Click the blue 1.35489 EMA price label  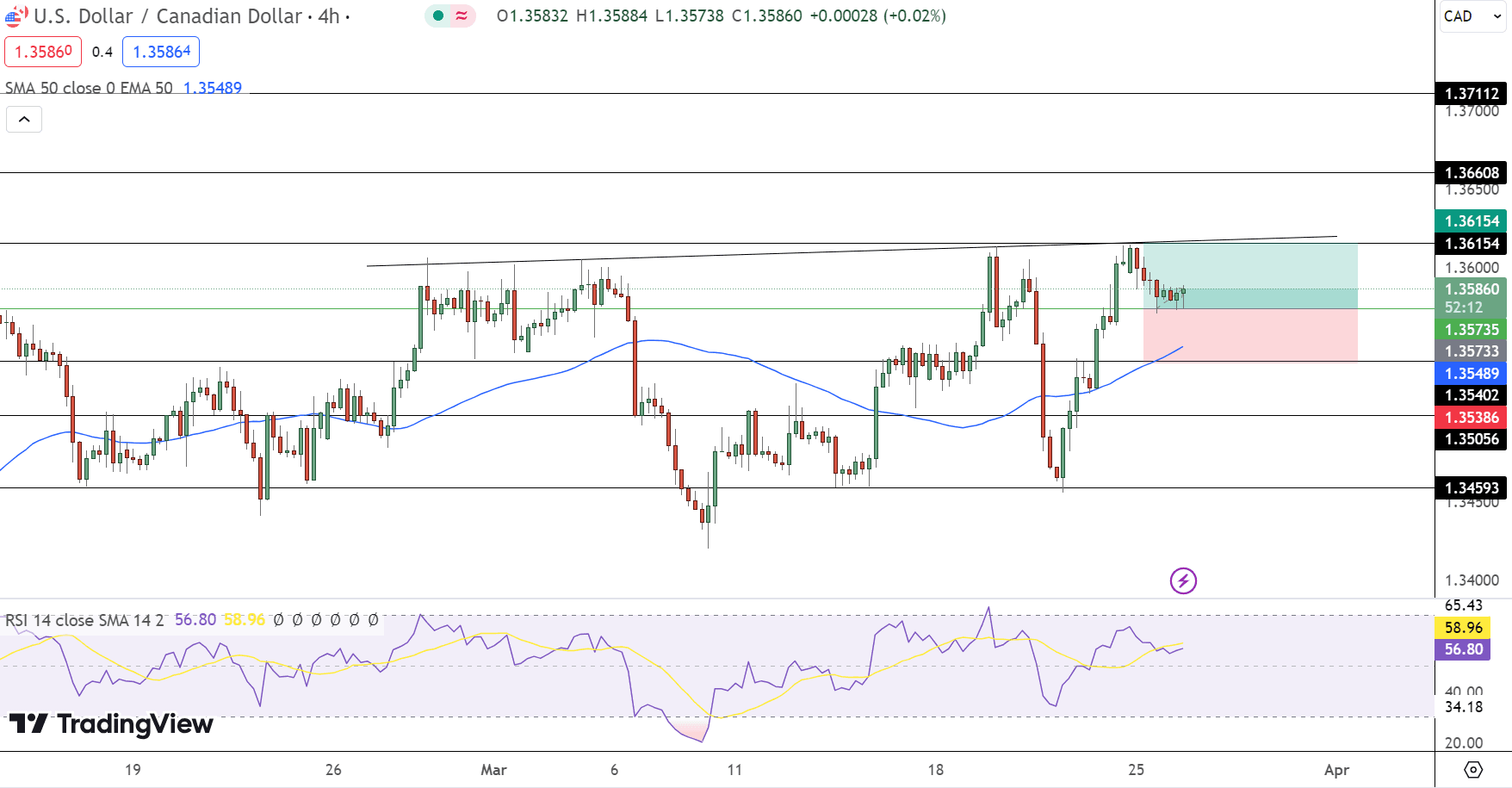tap(1471, 374)
